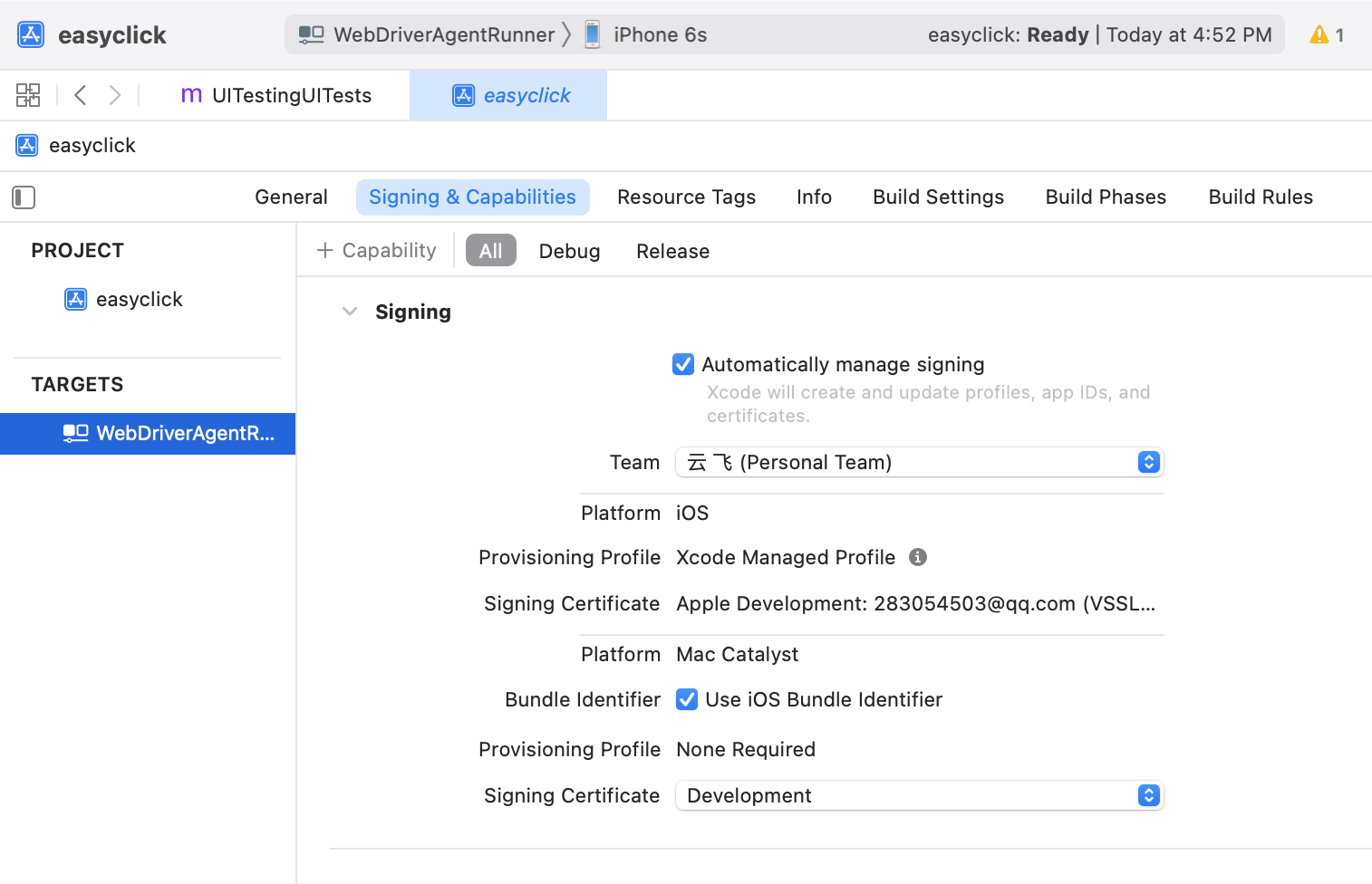Open Signing Certificate Development dropdown
Image resolution: width=1372 pixels, height=884 pixels.
(919, 795)
